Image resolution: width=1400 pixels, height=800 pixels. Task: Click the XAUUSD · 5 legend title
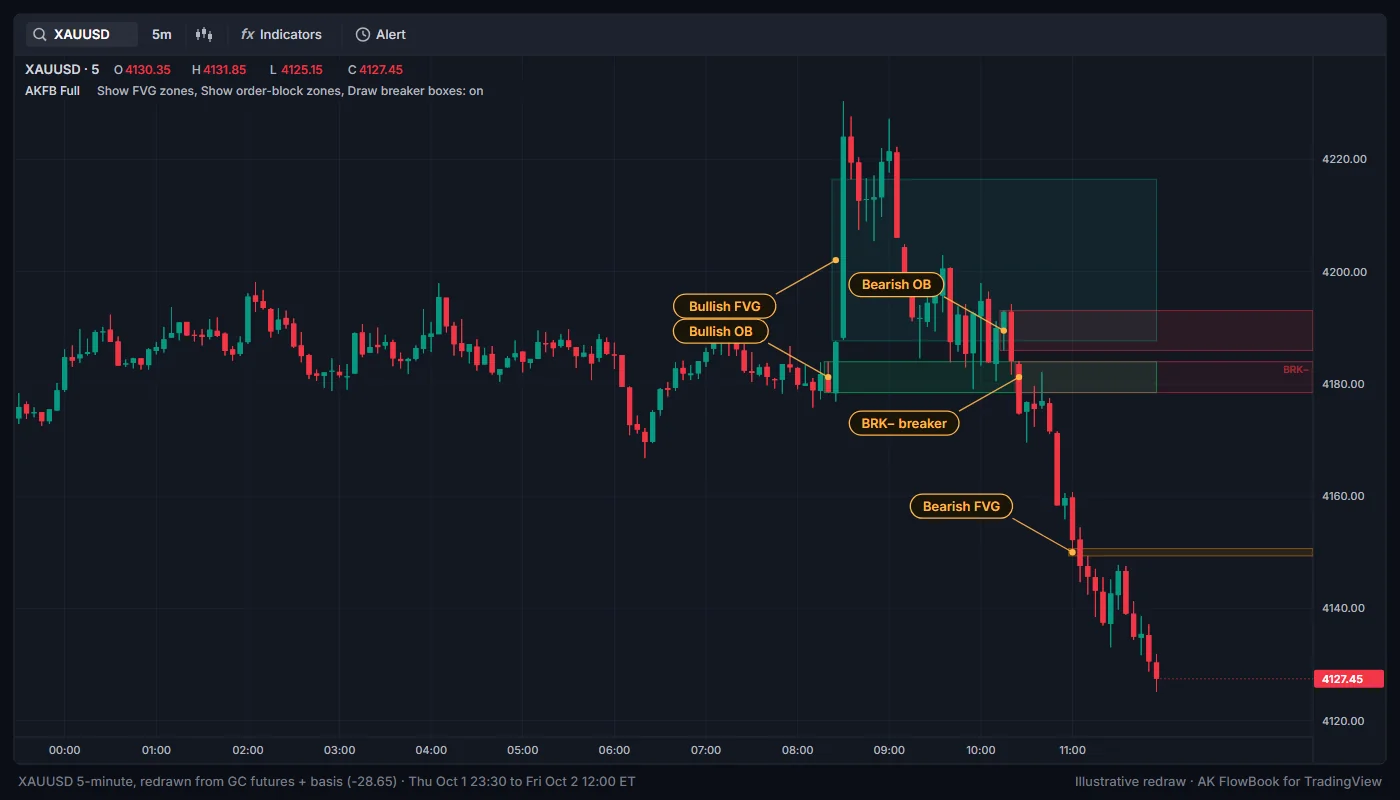(x=62, y=70)
